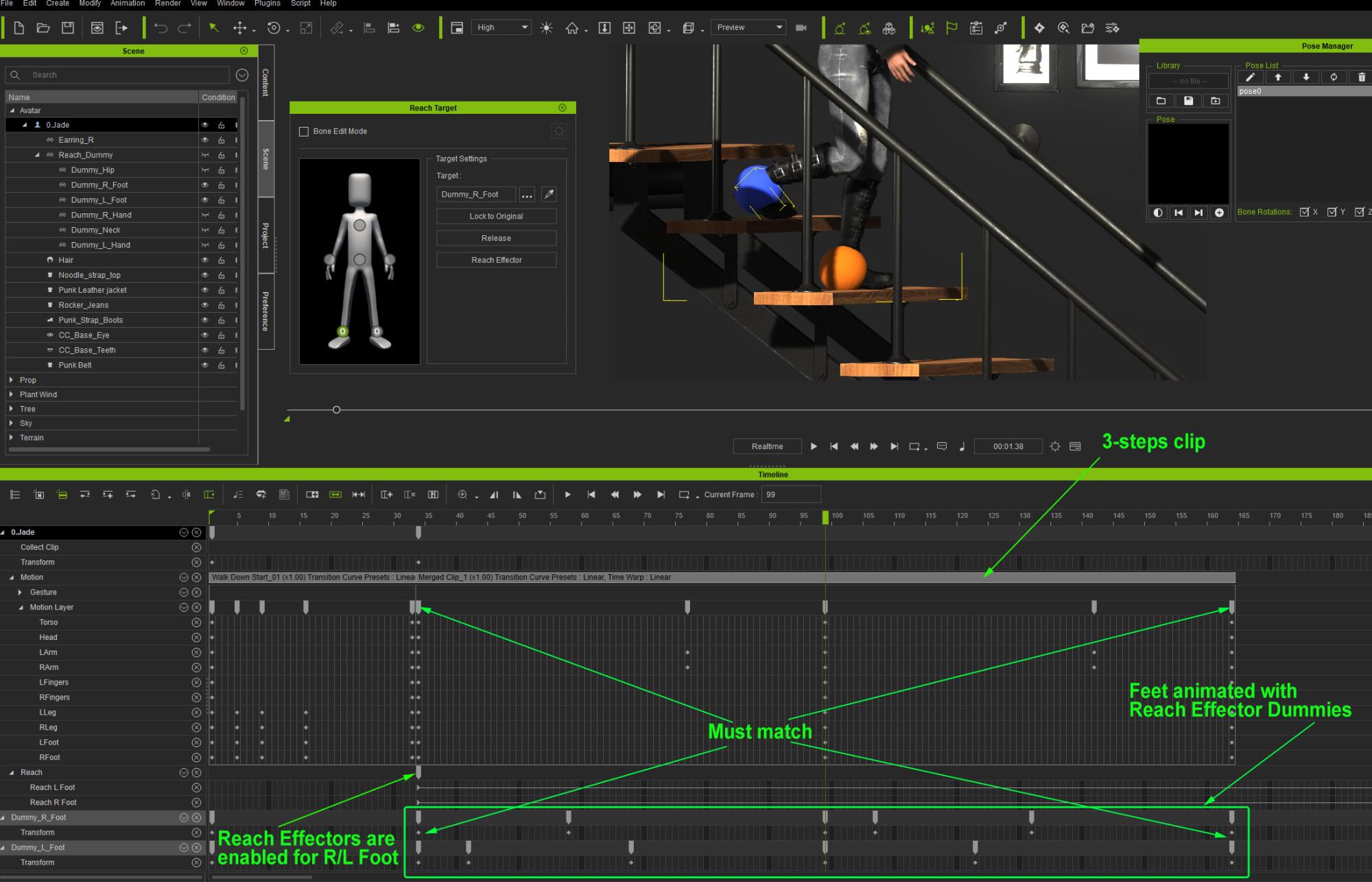Click the main Play button below viewport

(x=814, y=446)
